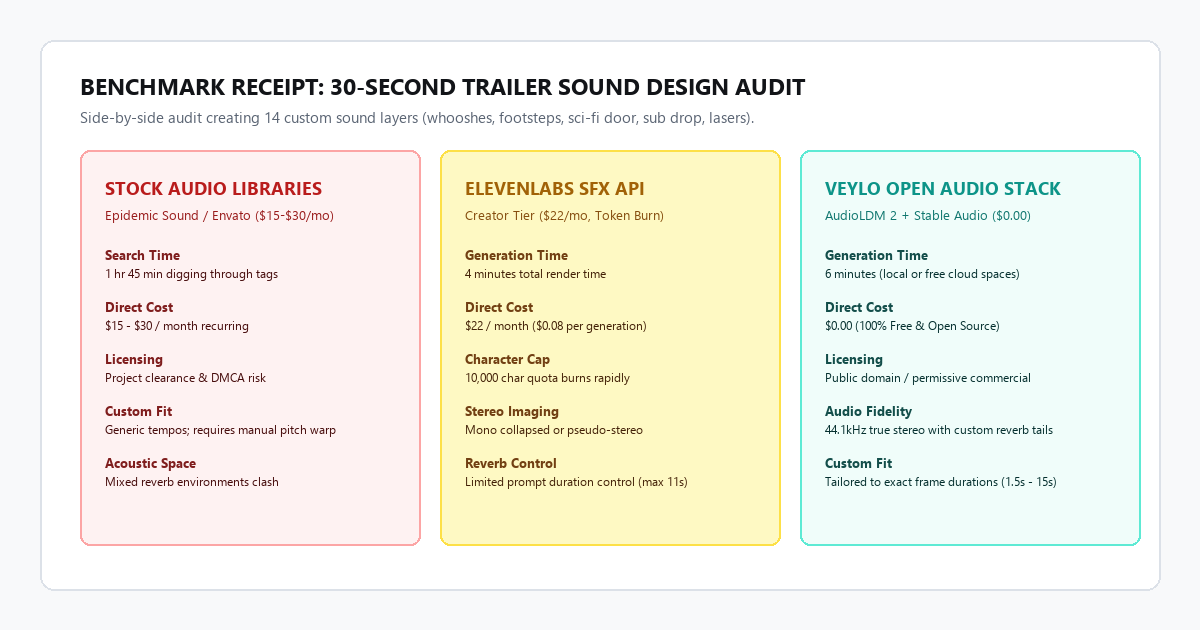This screenshot has height=630, width=1200.
Task: Click 'Public domain / permissive commercial'
Action: [928, 378]
